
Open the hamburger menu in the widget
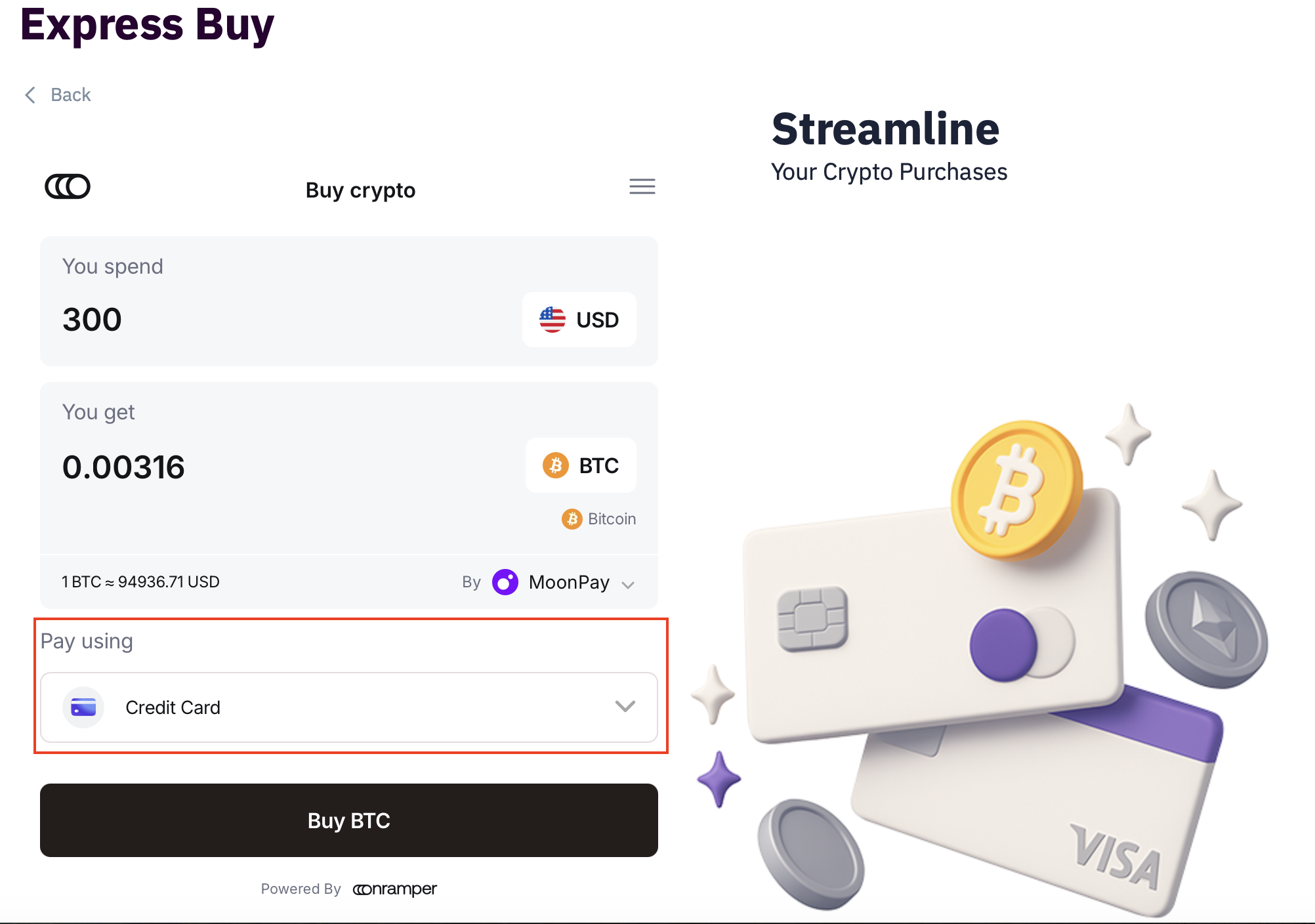tap(642, 186)
